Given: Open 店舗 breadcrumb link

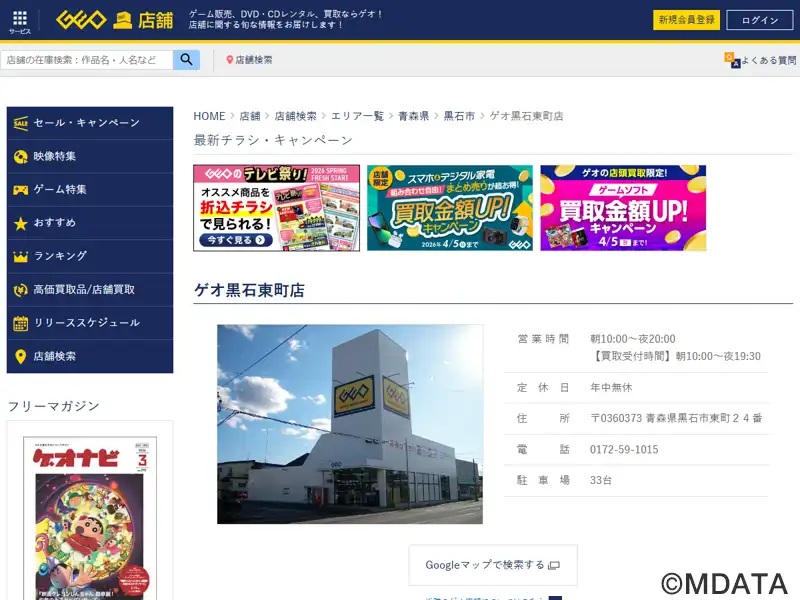Looking at the screenshot, I should [250, 116].
